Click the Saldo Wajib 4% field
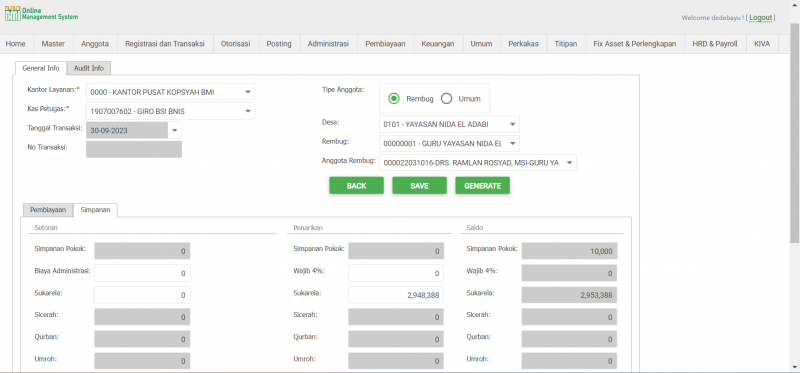Image resolution: width=800 pixels, height=373 pixels. (569, 273)
